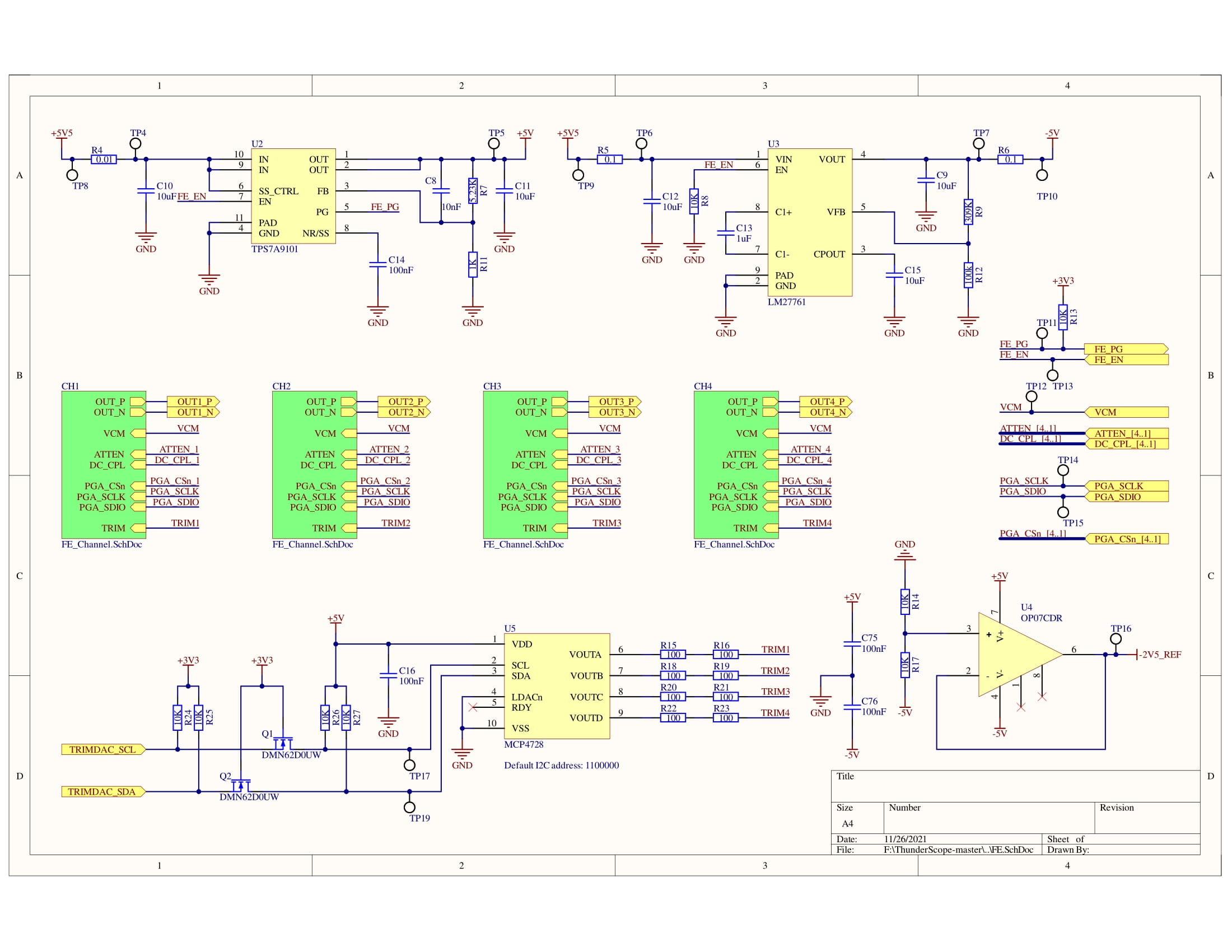1232x952 pixels.
Task: Select the Q2 DMN62D0UW MOSFET symbol
Action: click(241, 785)
